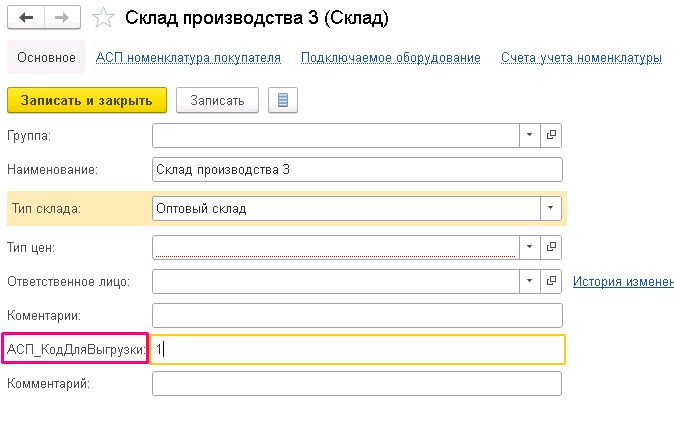The height and width of the screenshot is (438, 674).
Task: Go to the Подключаемое оборудование tab
Action: [391, 58]
